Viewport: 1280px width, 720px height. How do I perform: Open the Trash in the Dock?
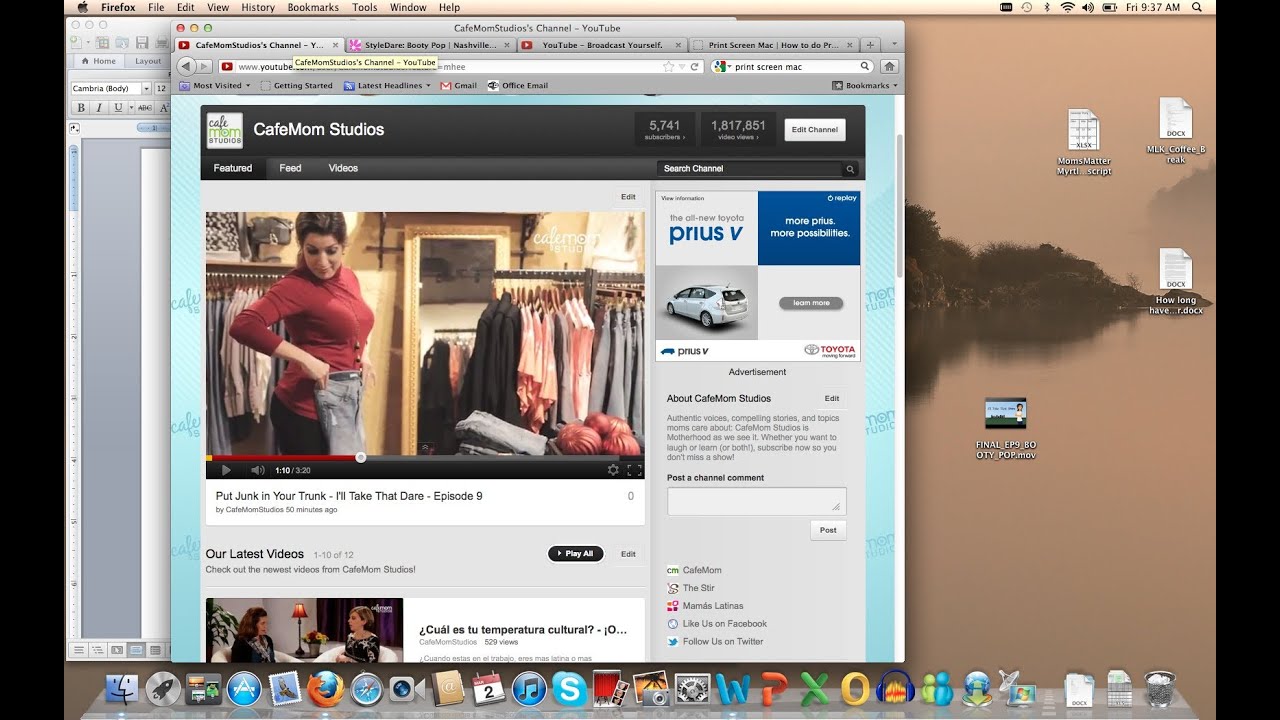(1160, 689)
